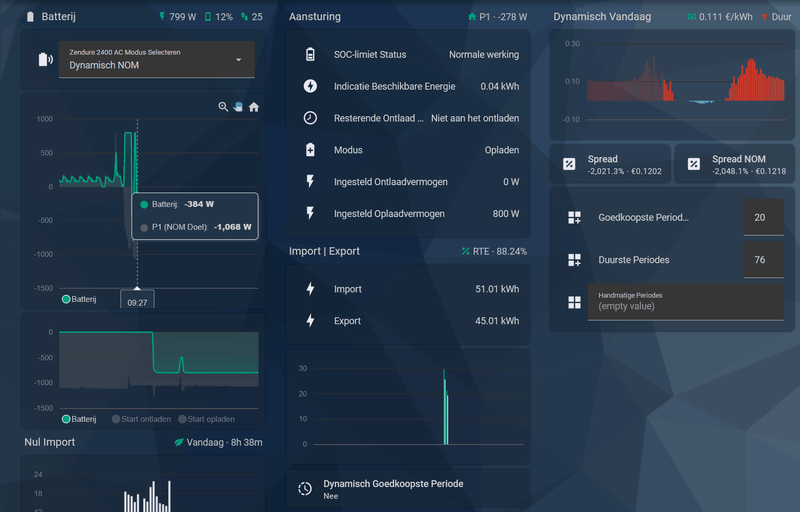Image resolution: width=800 pixels, height=512 pixels.
Task: Click the Aansturing section title
Action: 315,17
